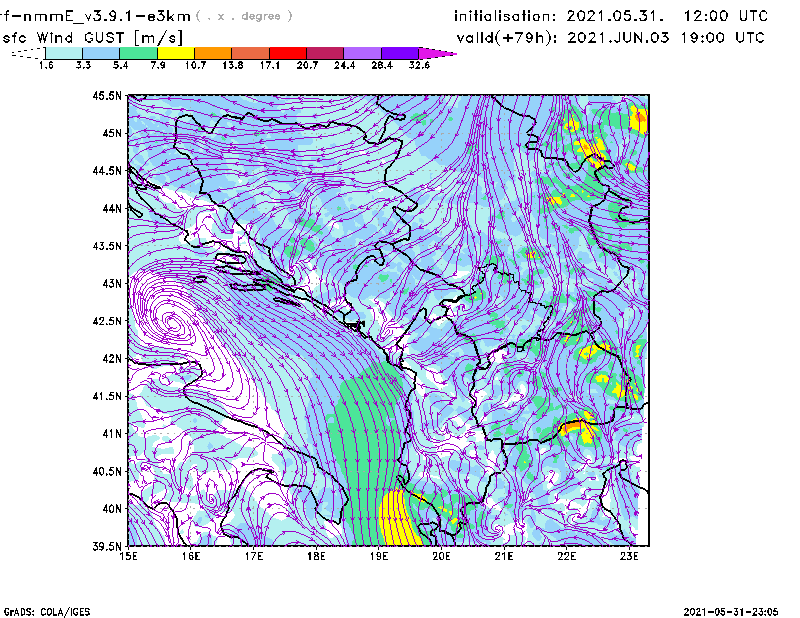Select the orange 10.7–13.8 legend swatch
This screenshot has width=800, height=618.
click(213, 53)
